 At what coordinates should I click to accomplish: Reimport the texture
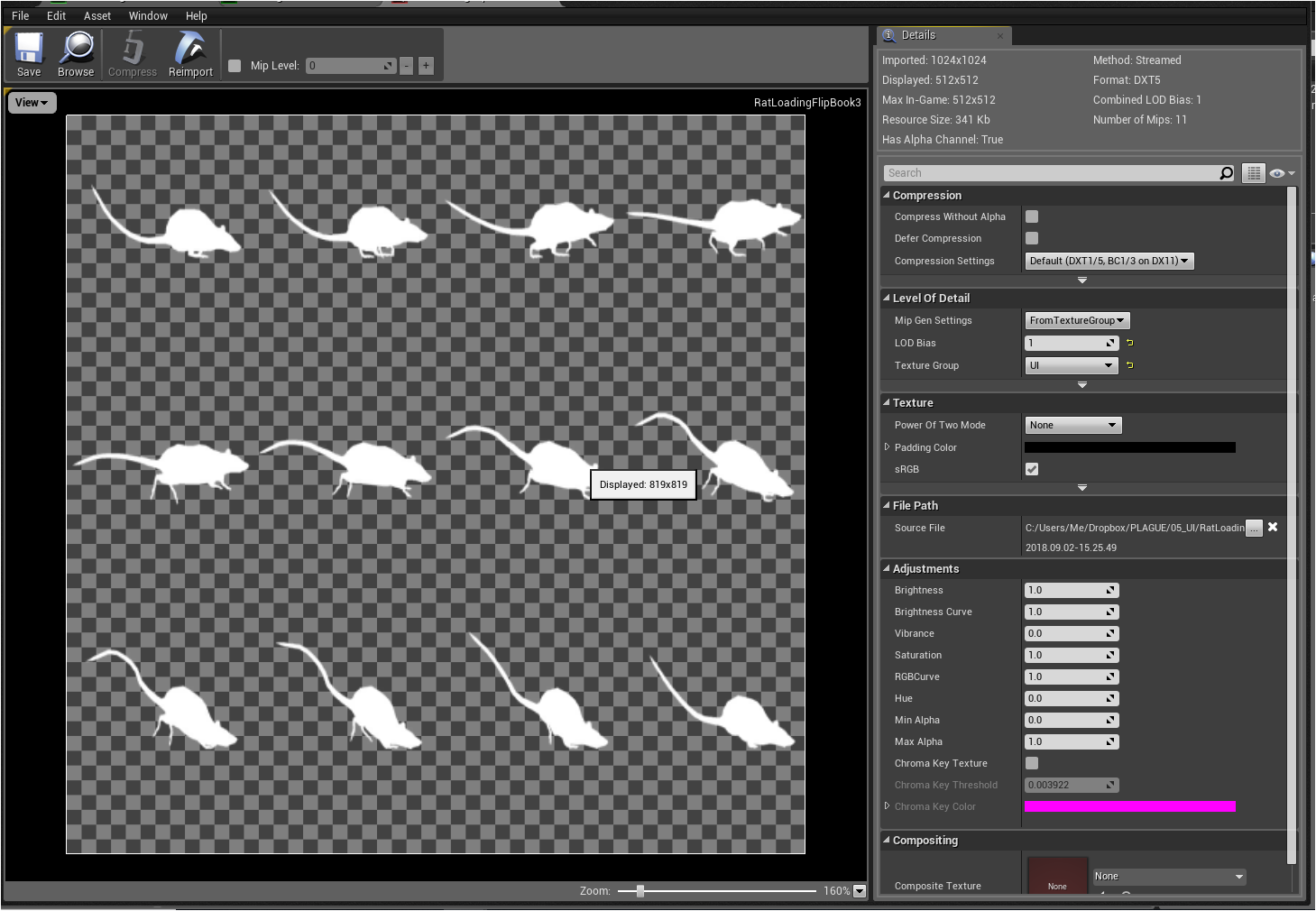tap(190, 55)
